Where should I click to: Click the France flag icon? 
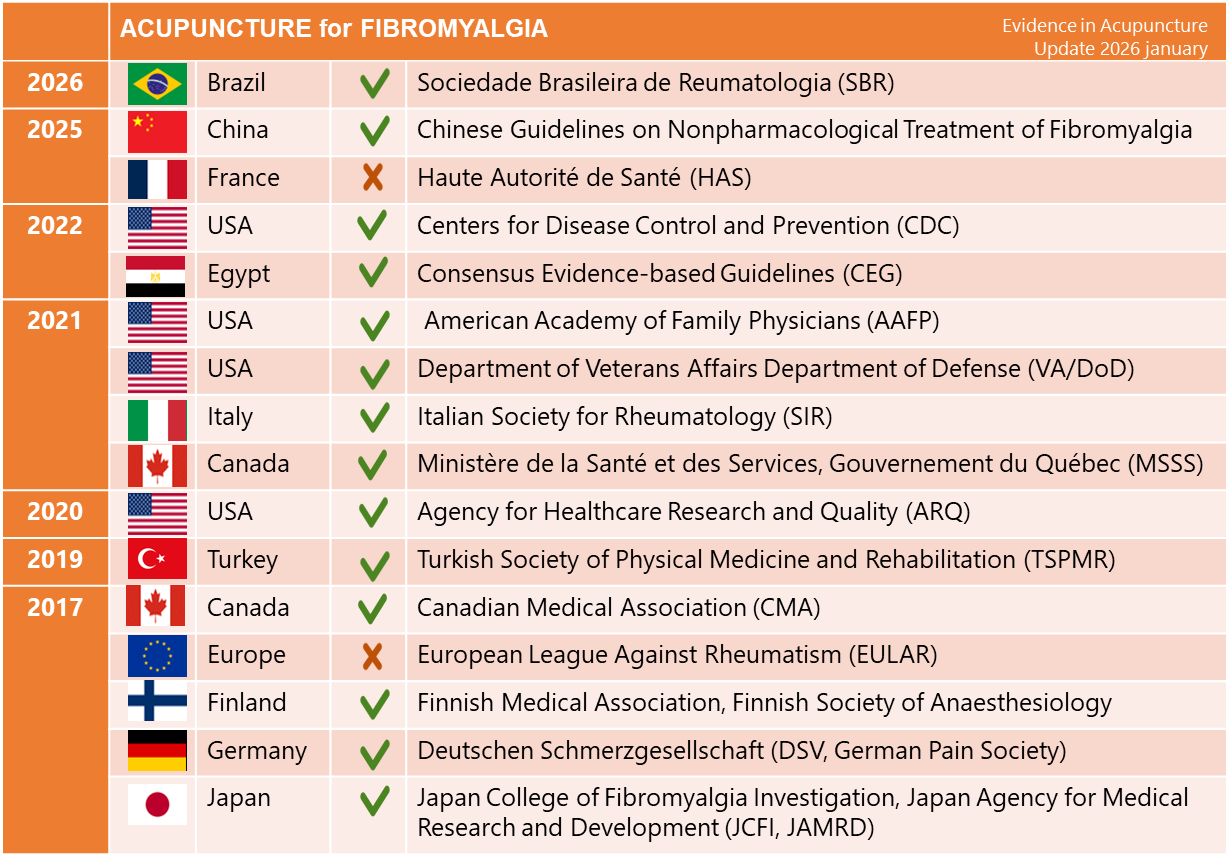(x=157, y=179)
